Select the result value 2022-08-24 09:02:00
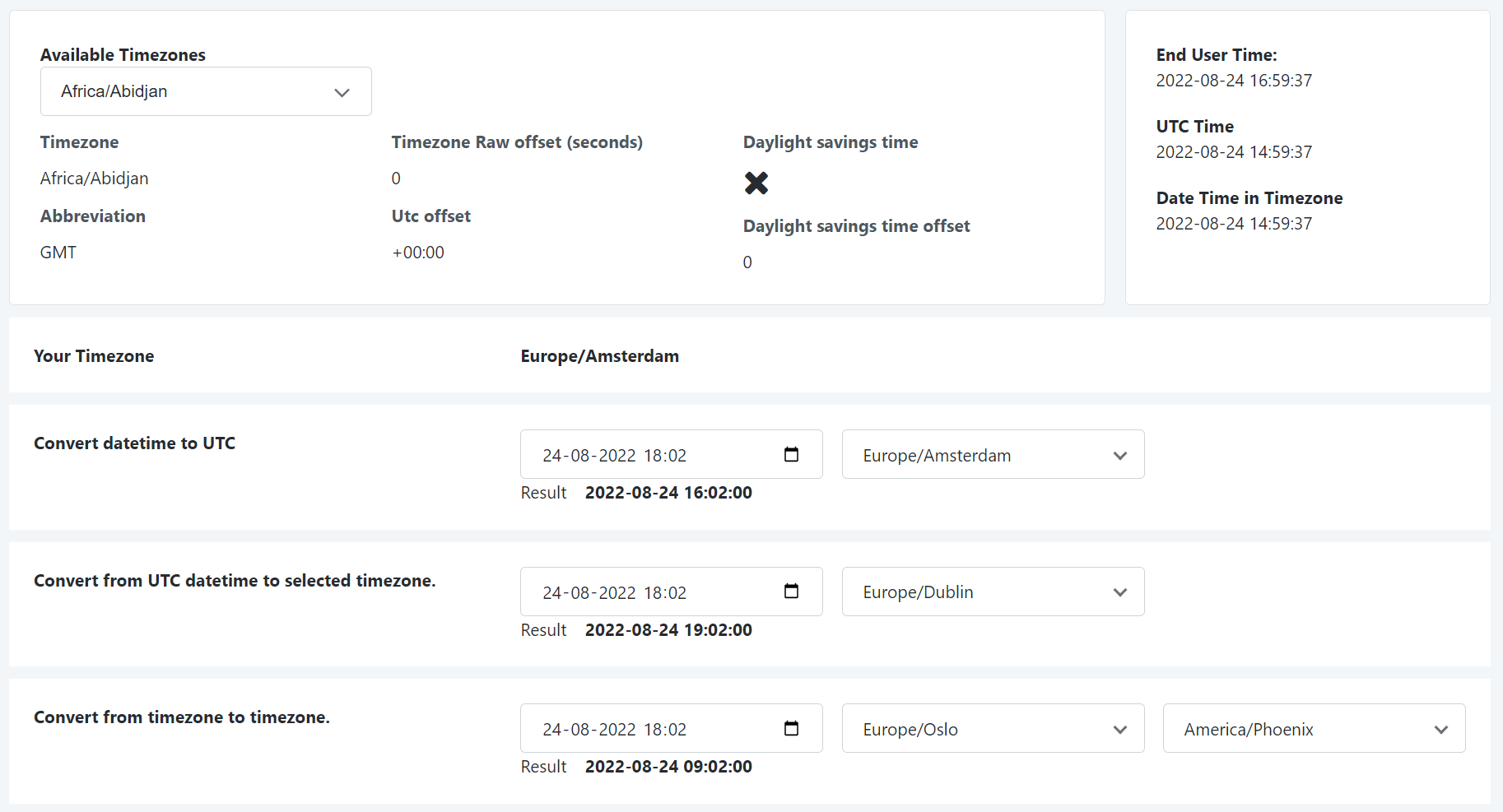The width and height of the screenshot is (1503, 812). click(x=668, y=767)
